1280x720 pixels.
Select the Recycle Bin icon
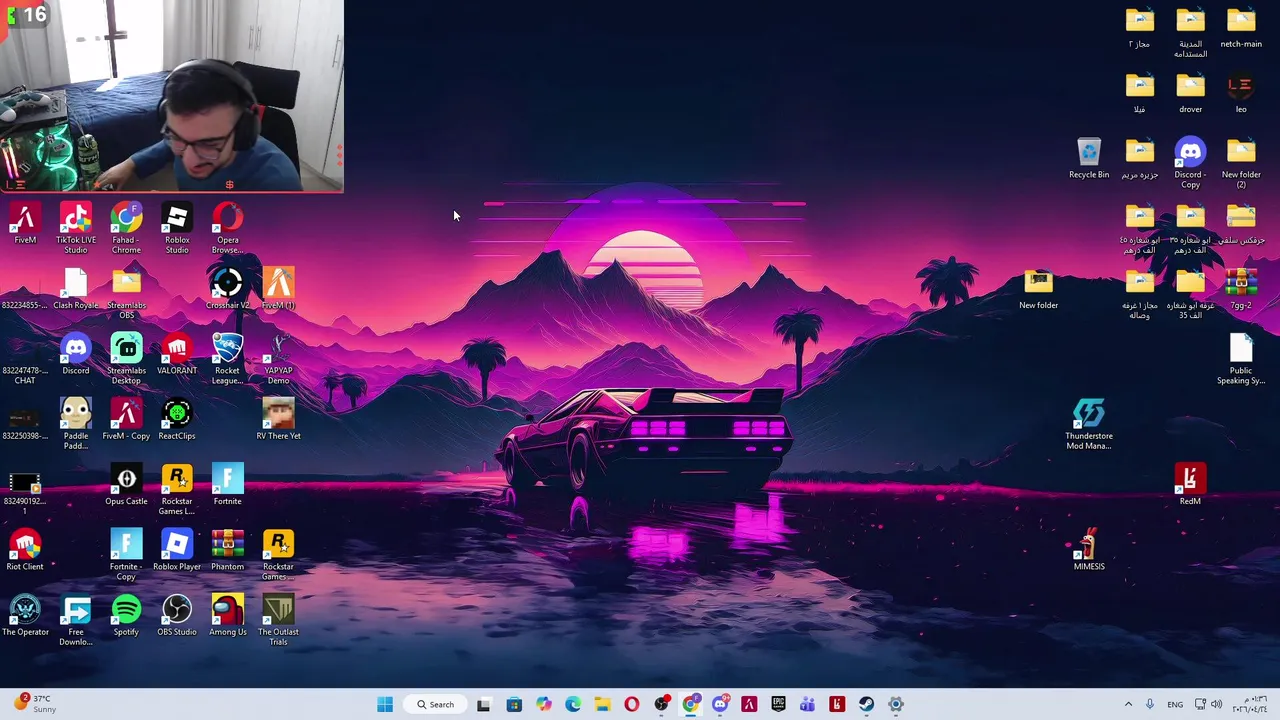point(1089,158)
